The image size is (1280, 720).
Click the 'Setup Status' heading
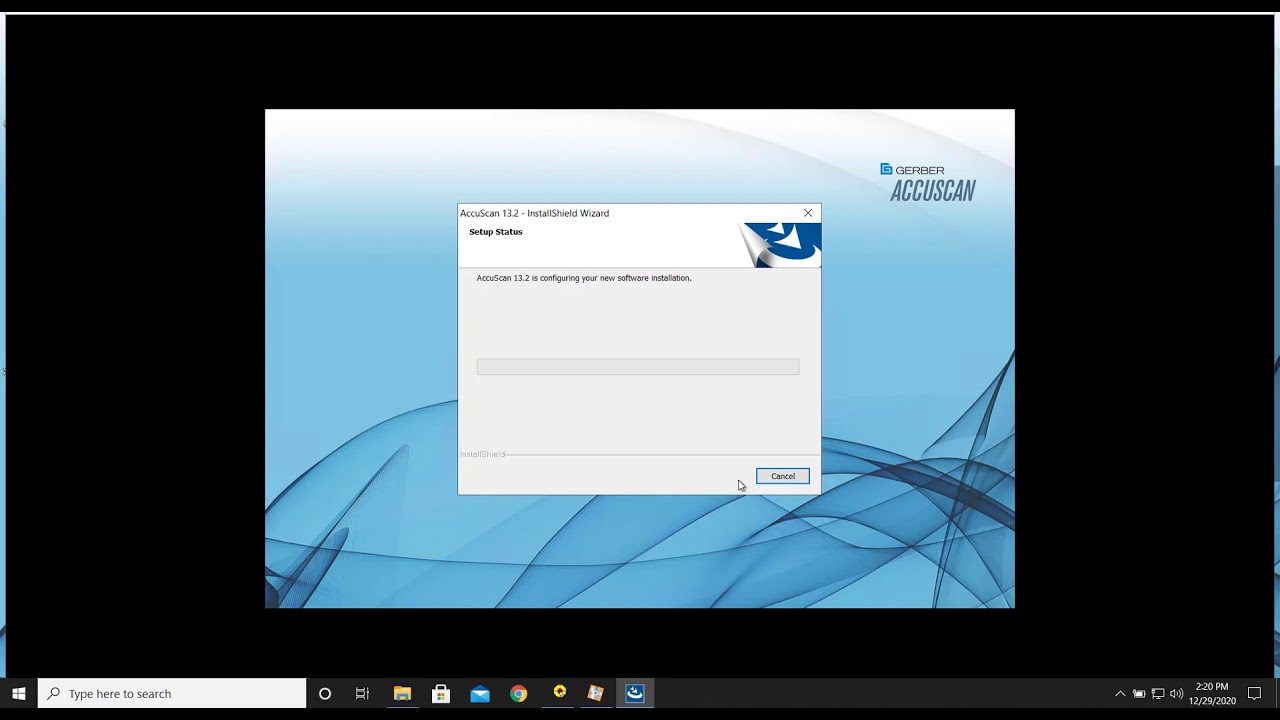[x=496, y=232]
